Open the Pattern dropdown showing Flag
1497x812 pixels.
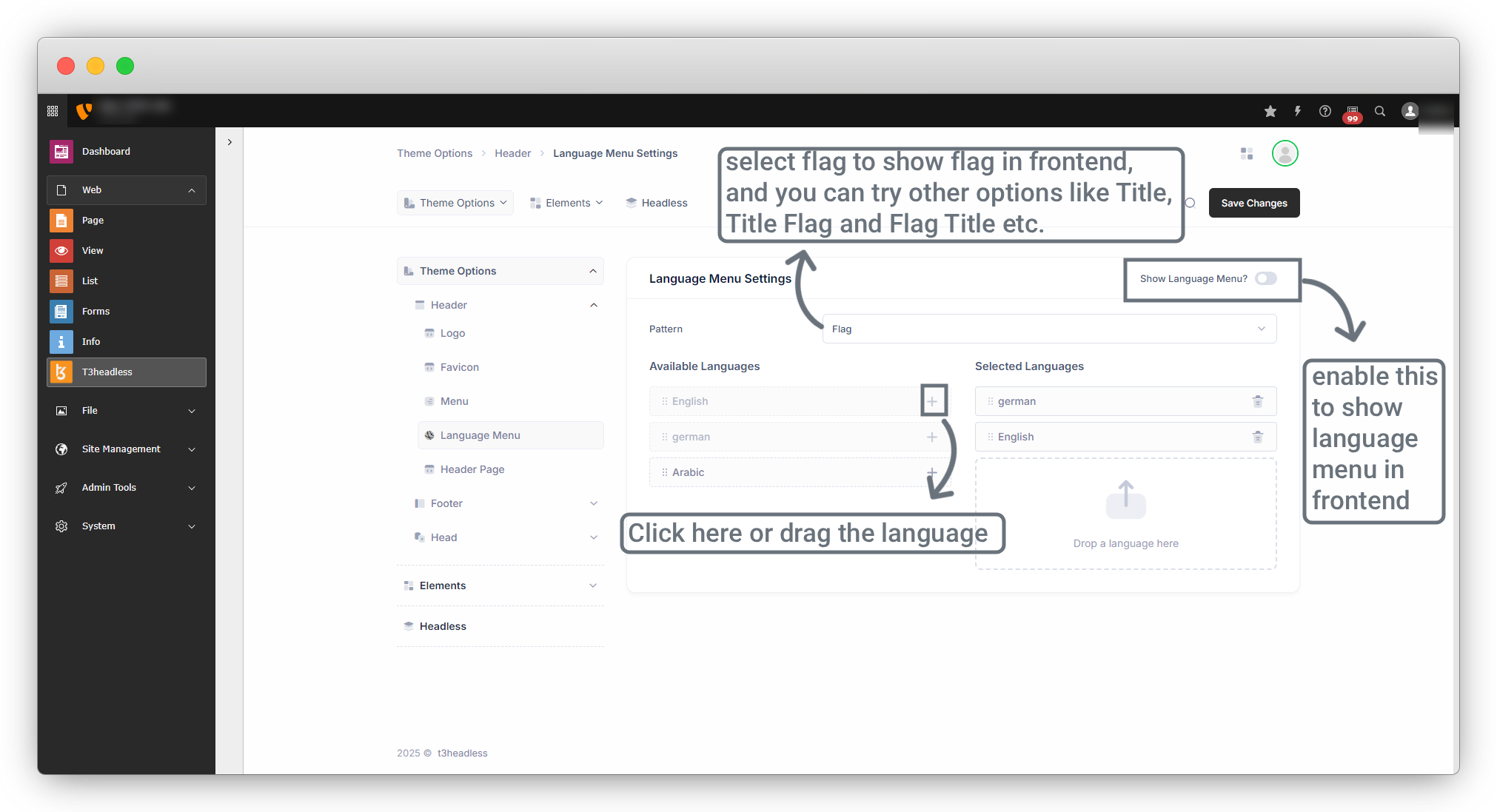click(1049, 329)
